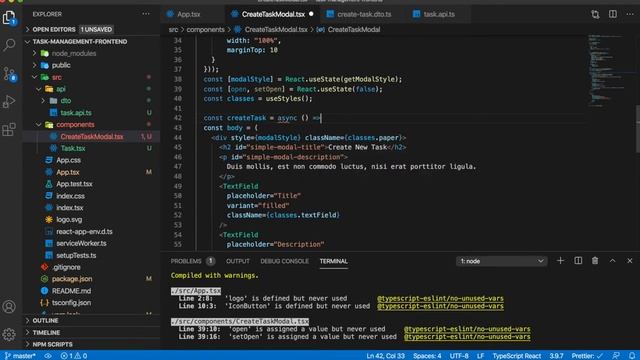
Task: Click the components breadcrumb segment
Action: click(205, 30)
